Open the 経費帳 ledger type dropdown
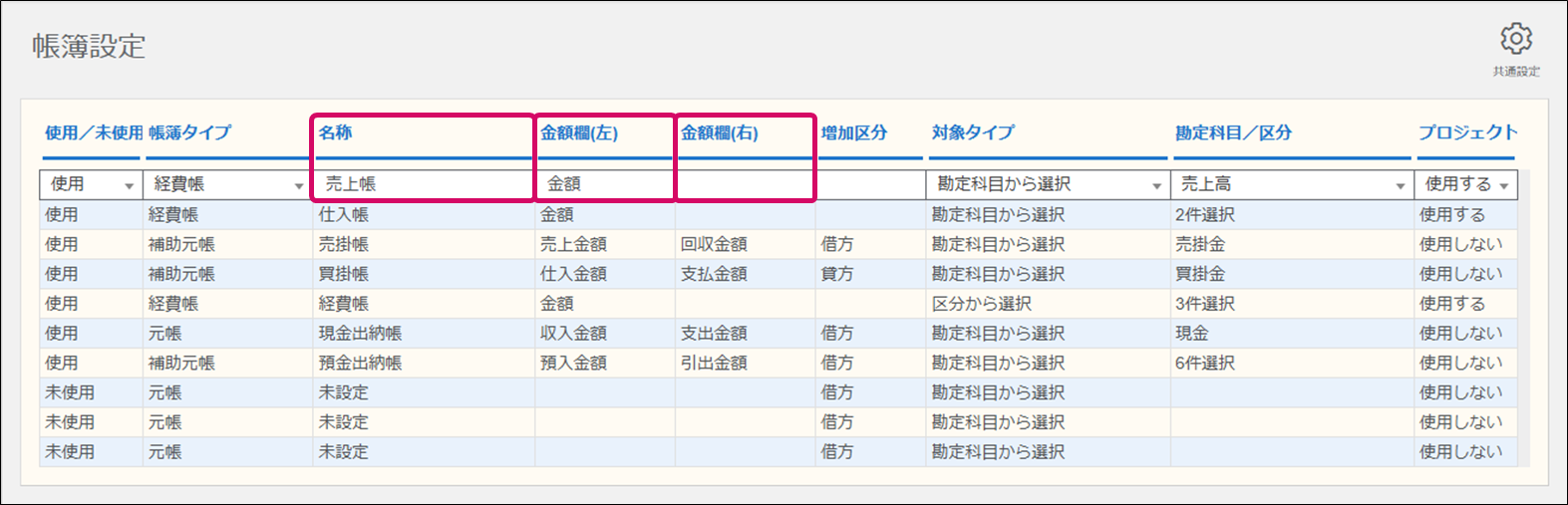Screen dimensions: 1568x505 tap(298, 185)
